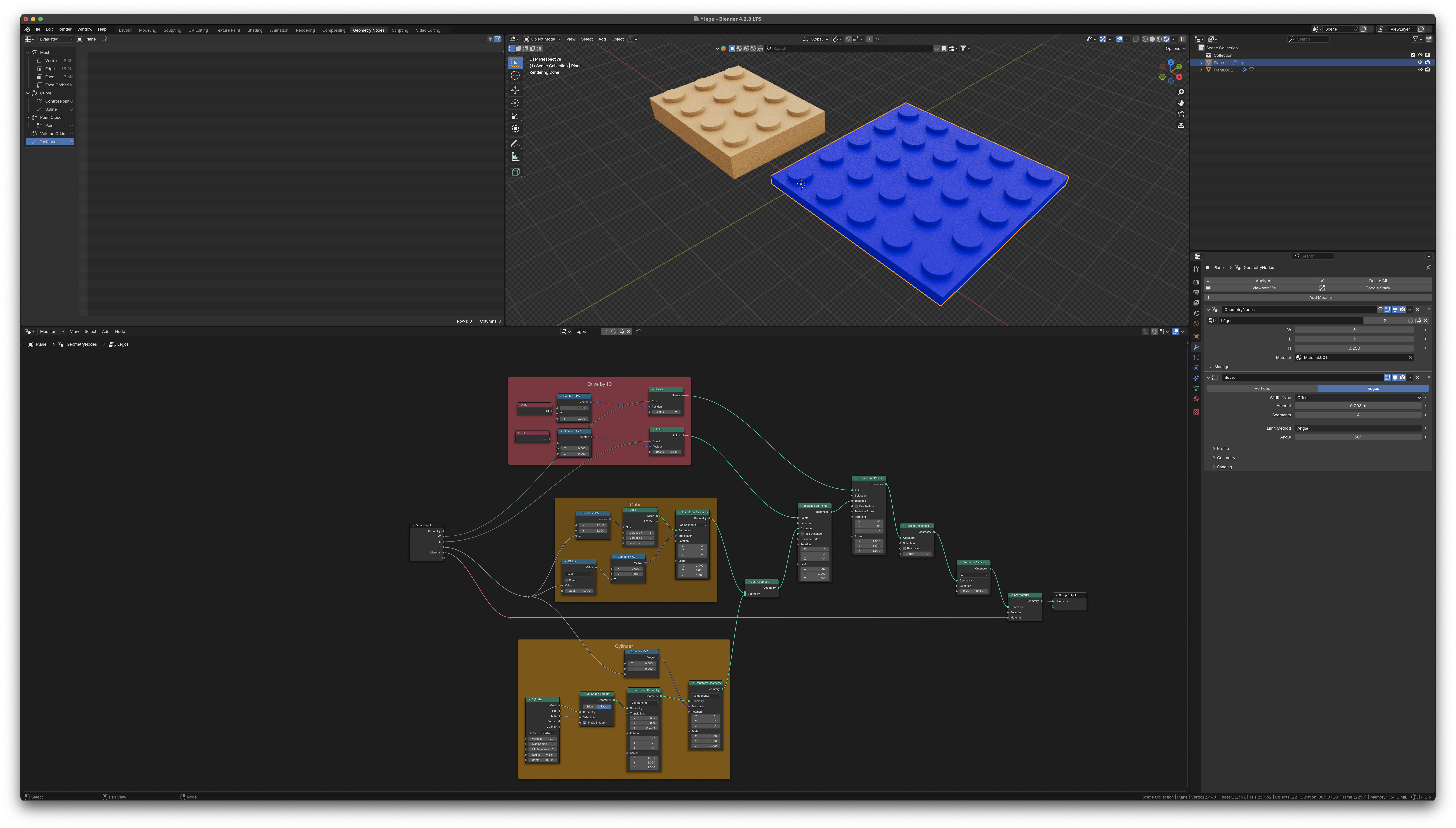Select the Cursor tool in viewport toolbar
1456x828 pixels.
(x=515, y=76)
